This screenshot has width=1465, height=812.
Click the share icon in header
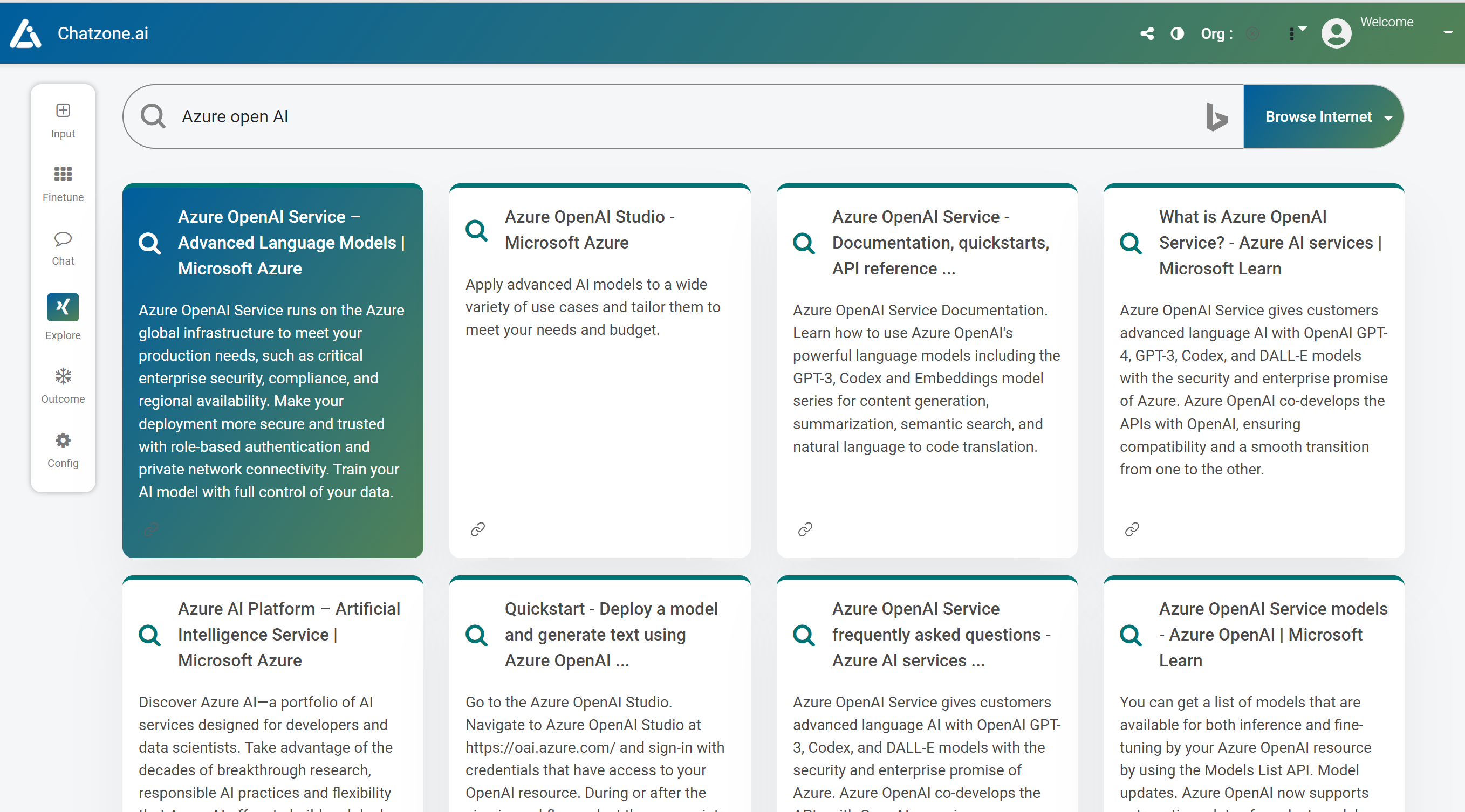[x=1147, y=33]
